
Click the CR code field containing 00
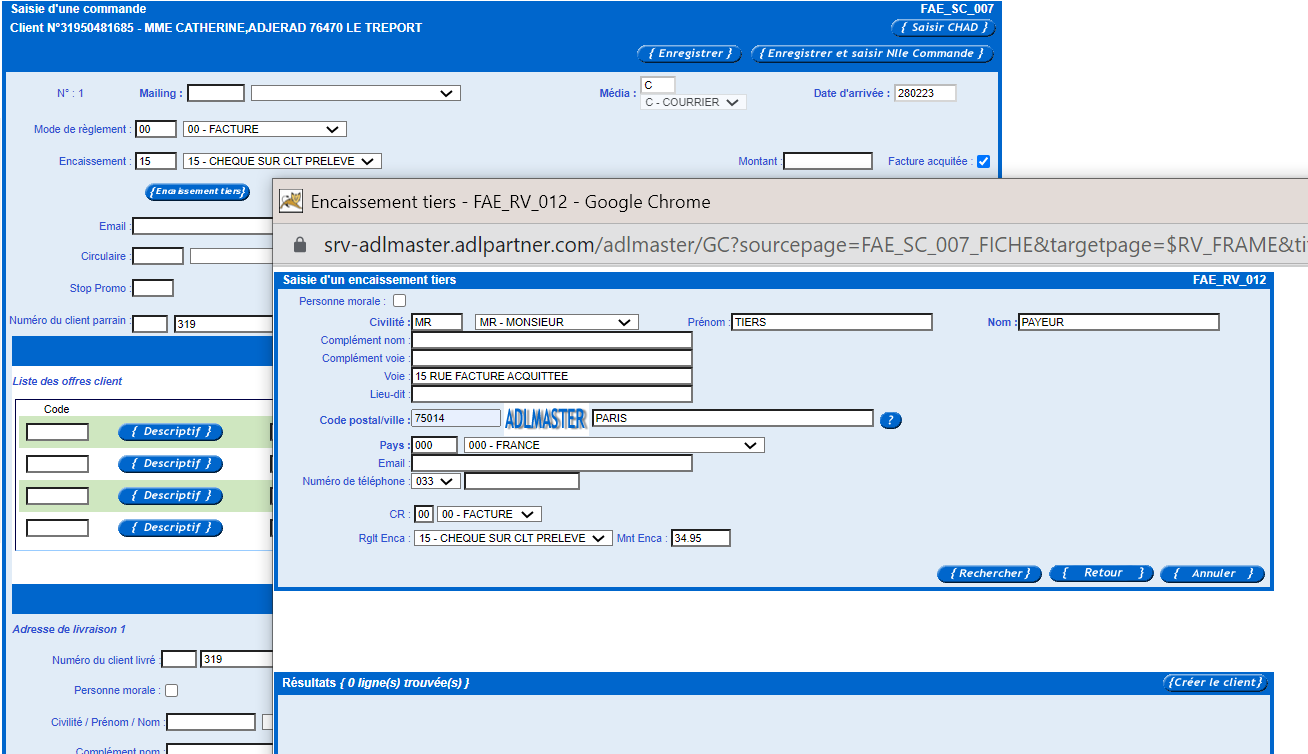424,514
